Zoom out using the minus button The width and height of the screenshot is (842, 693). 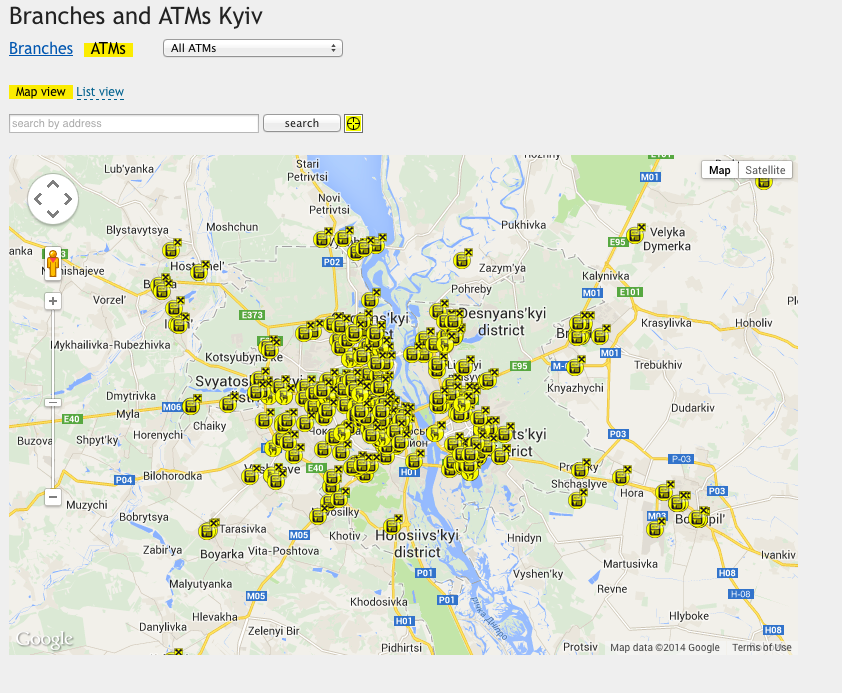[x=53, y=497]
